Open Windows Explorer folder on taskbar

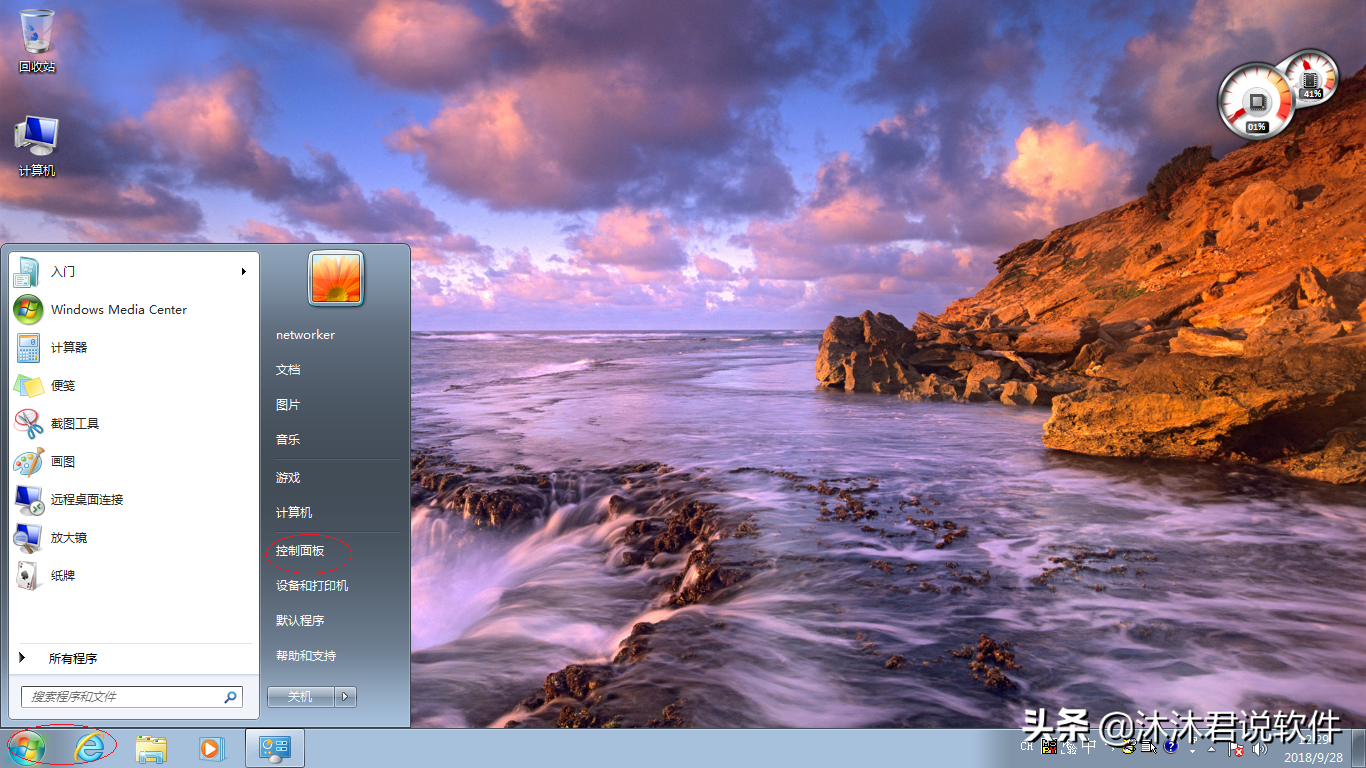152,748
